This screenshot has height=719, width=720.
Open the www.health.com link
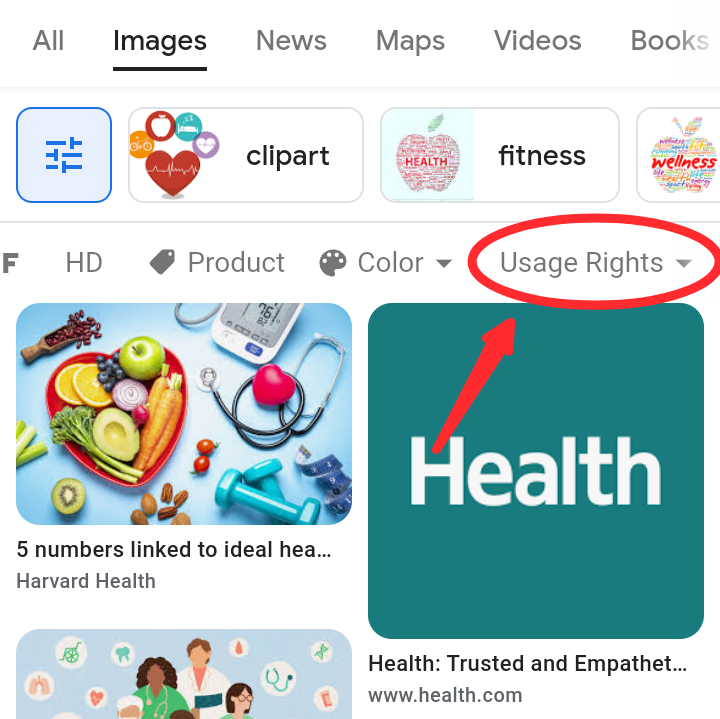click(445, 695)
